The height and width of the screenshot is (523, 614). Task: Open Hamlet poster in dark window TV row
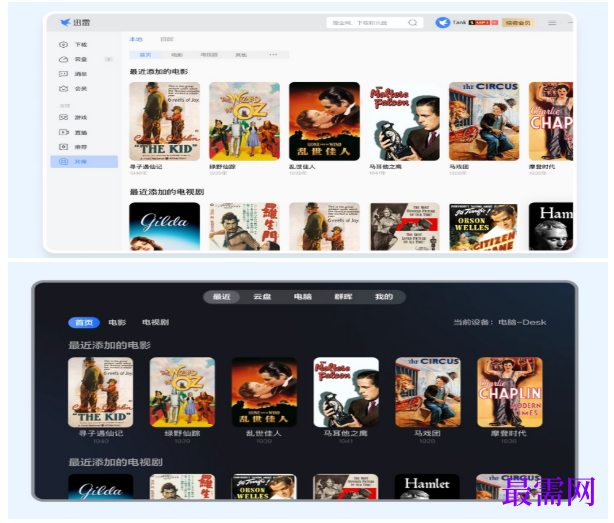pos(427,487)
